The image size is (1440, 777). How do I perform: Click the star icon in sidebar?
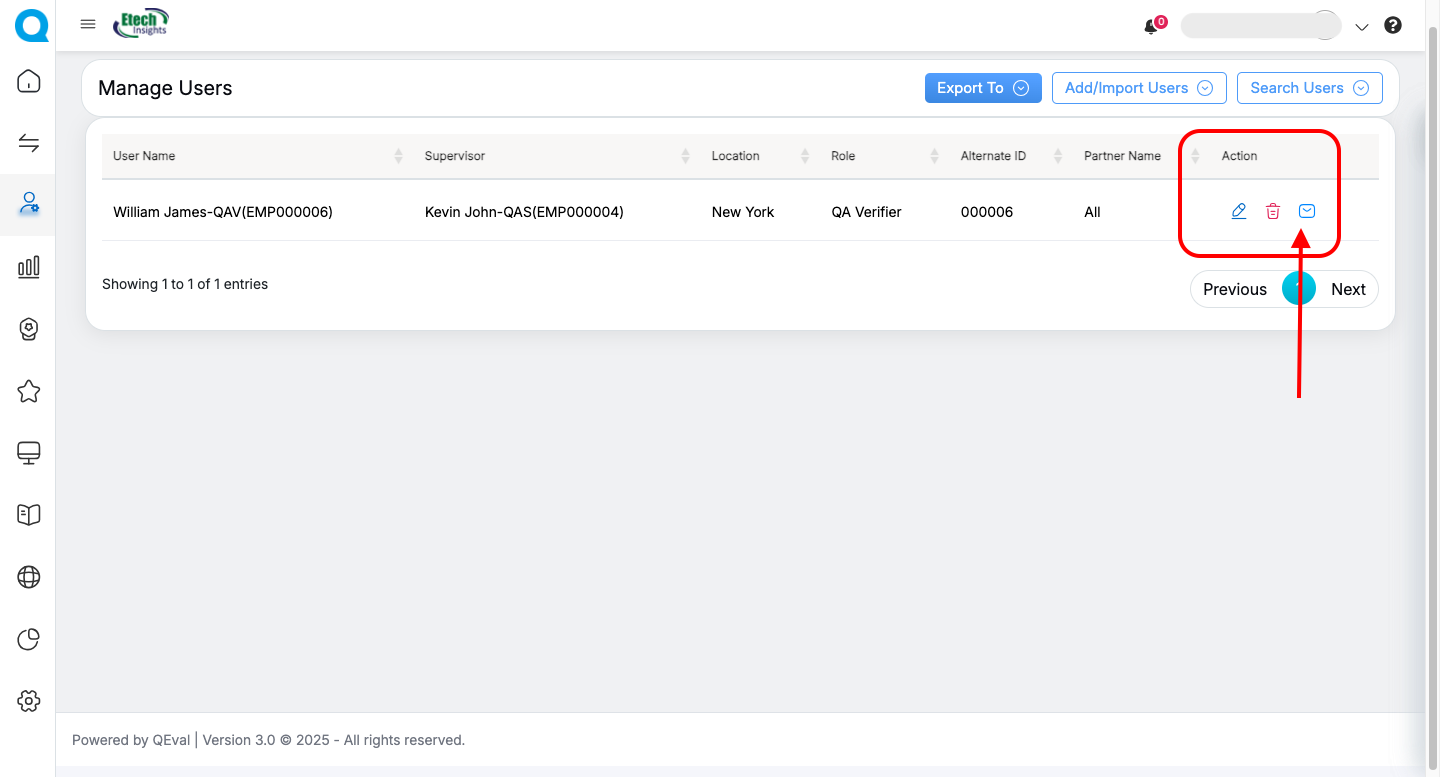coord(29,391)
